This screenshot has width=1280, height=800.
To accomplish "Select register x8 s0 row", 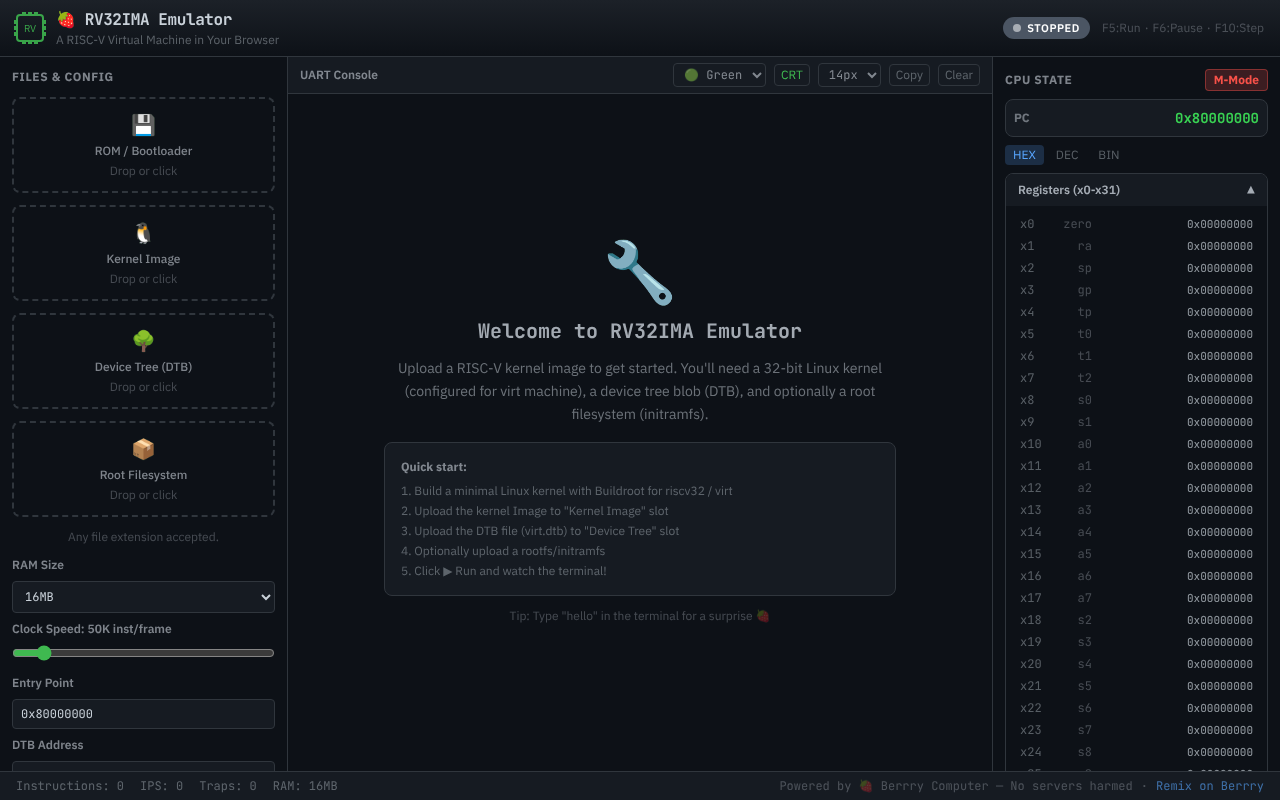I will click(1136, 400).
